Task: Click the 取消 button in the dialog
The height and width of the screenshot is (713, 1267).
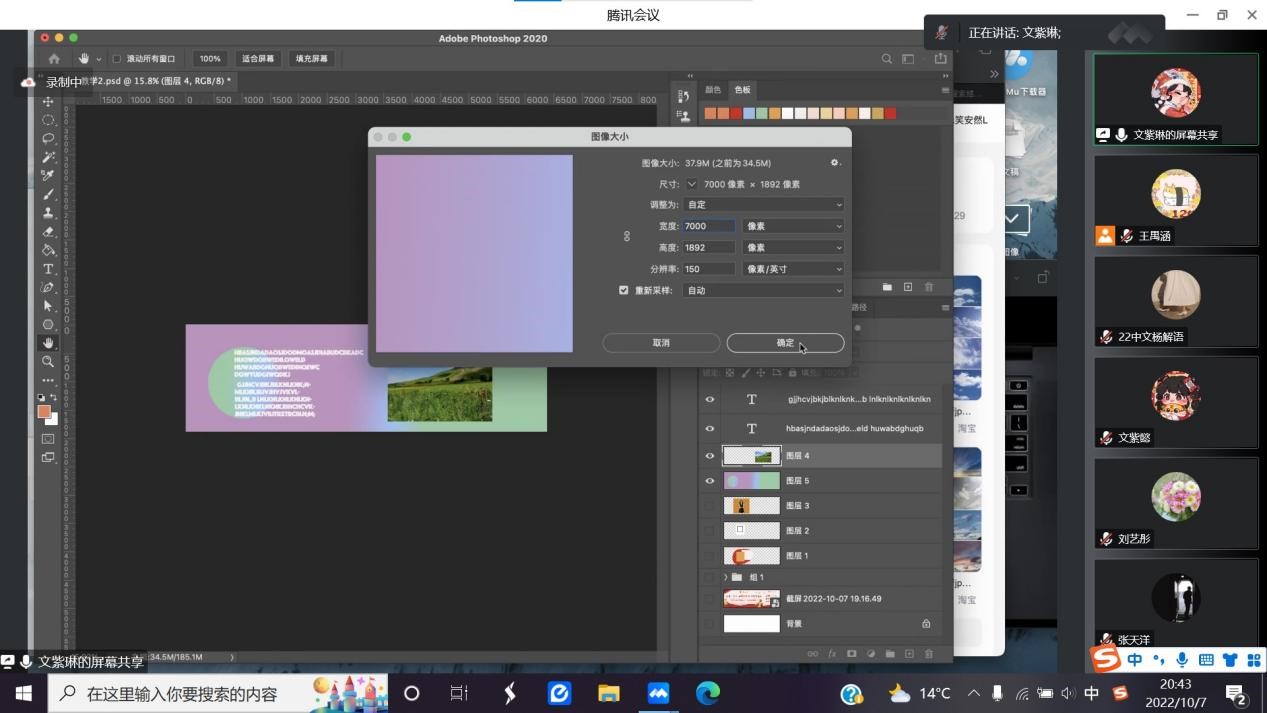Action: click(661, 343)
